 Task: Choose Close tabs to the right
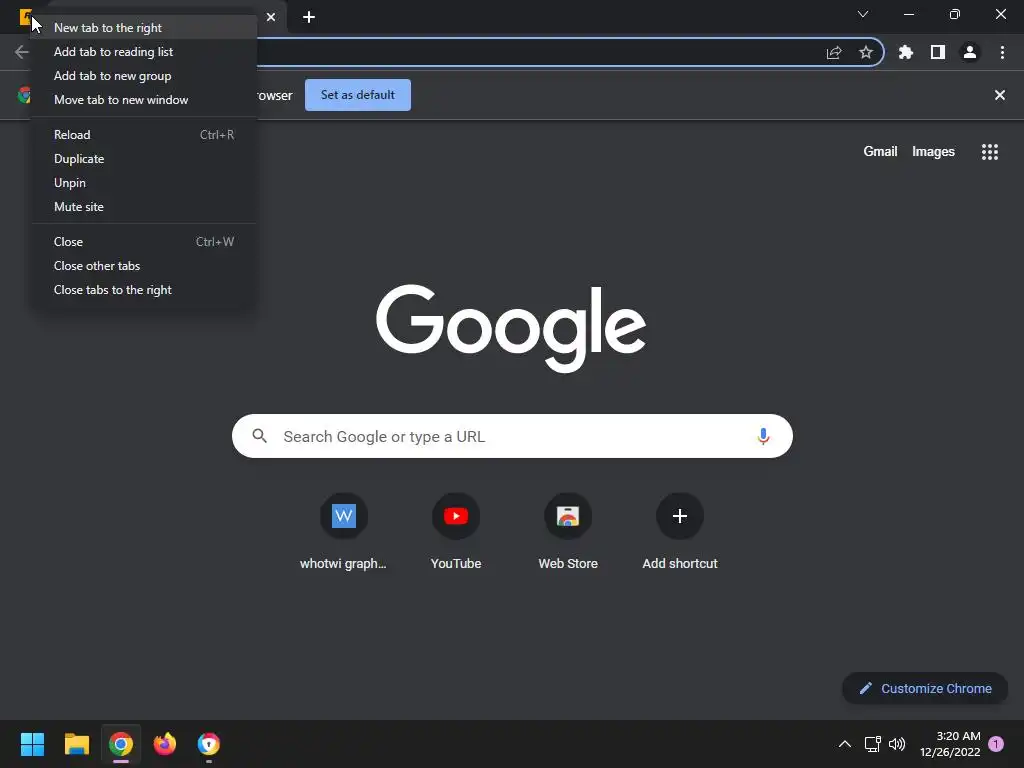point(144,290)
